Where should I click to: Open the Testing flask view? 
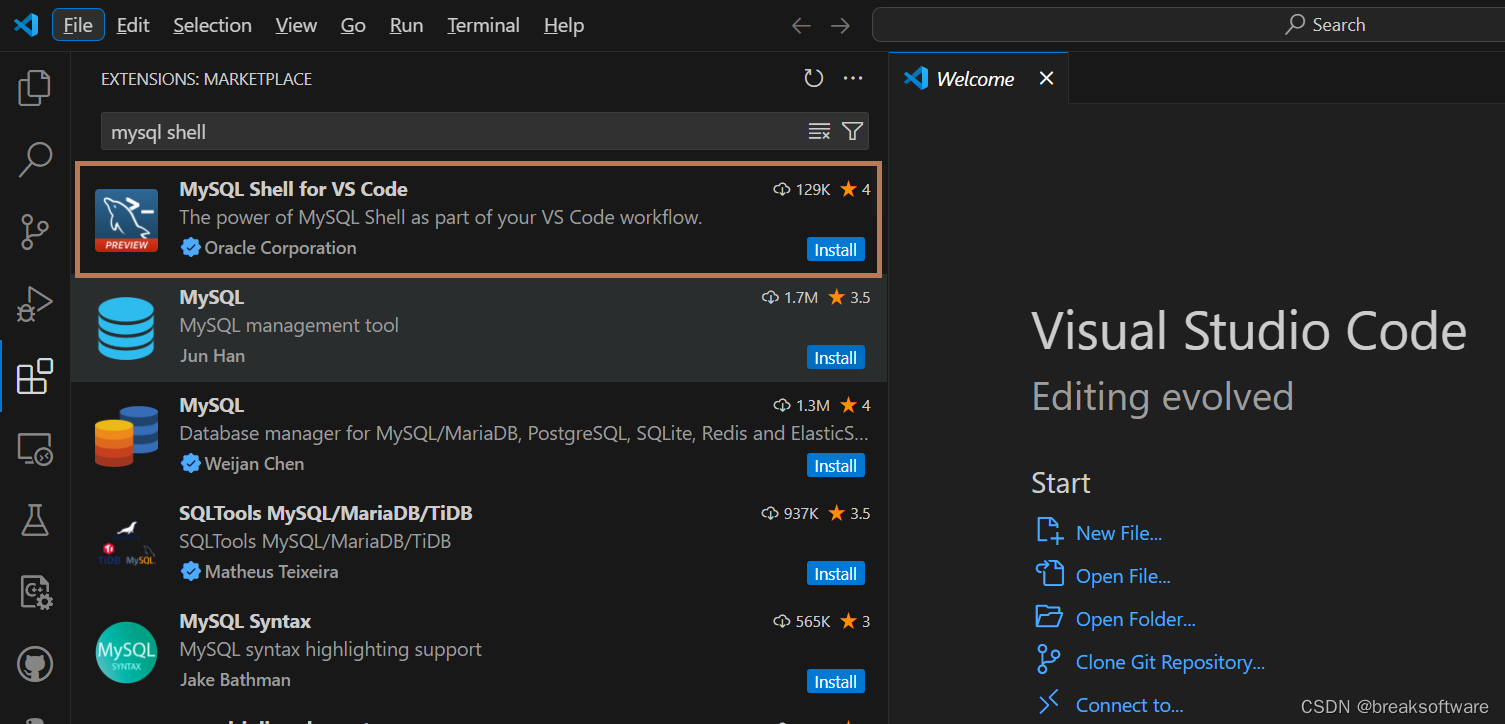click(x=35, y=520)
